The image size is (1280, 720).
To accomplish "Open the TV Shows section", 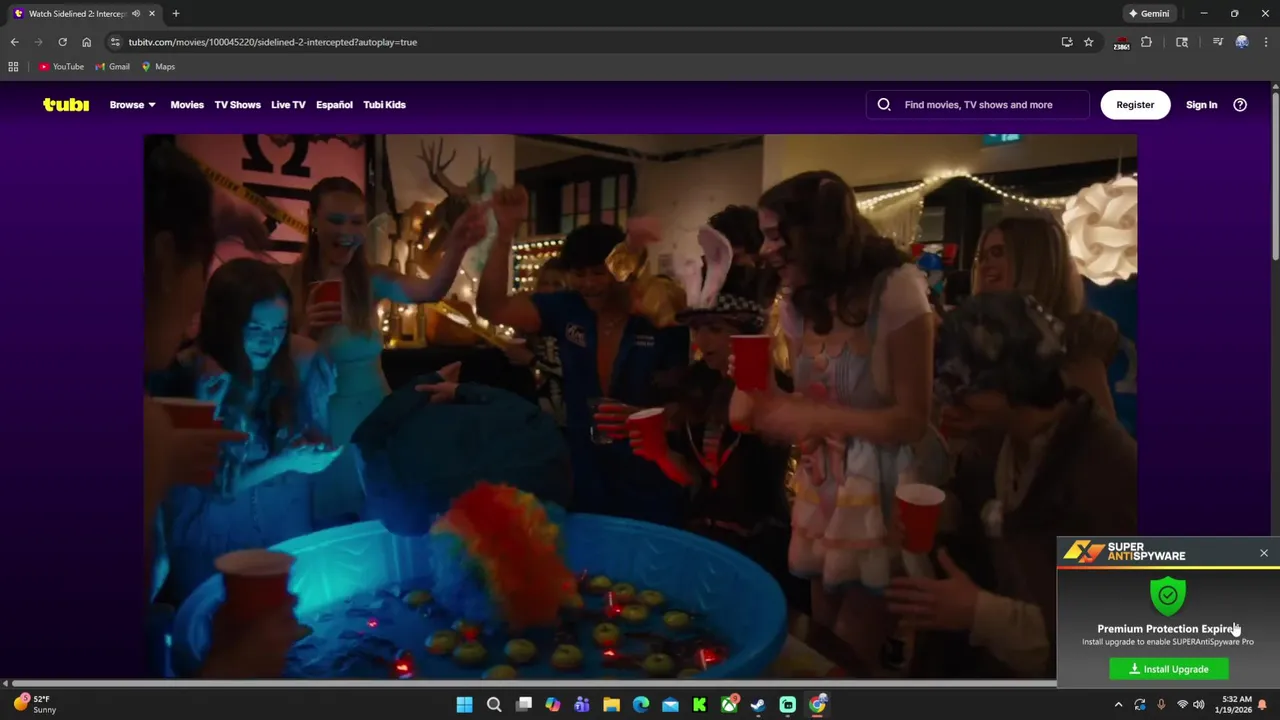I will [x=237, y=104].
